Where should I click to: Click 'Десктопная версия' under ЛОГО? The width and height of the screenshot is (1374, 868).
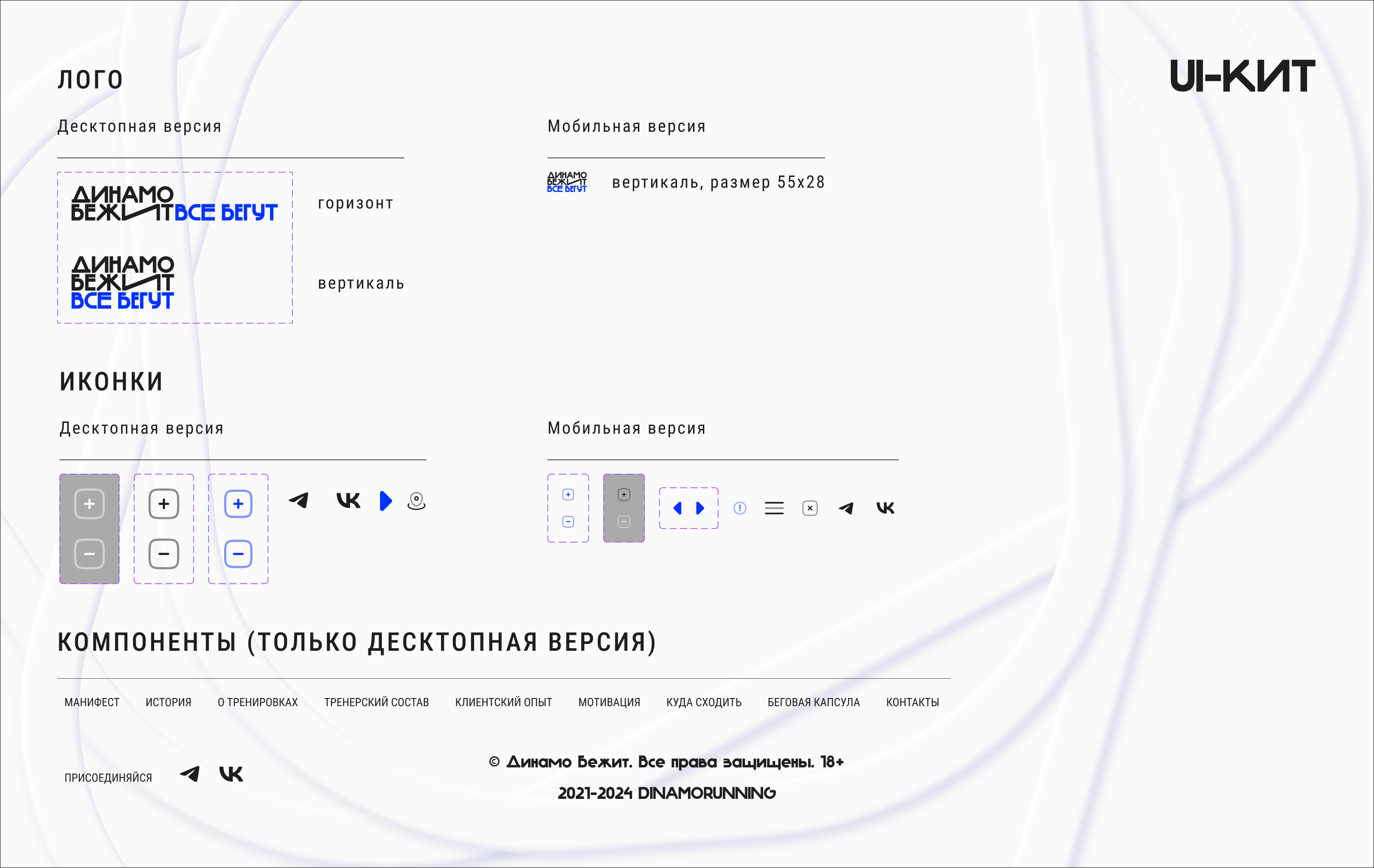tap(140, 126)
